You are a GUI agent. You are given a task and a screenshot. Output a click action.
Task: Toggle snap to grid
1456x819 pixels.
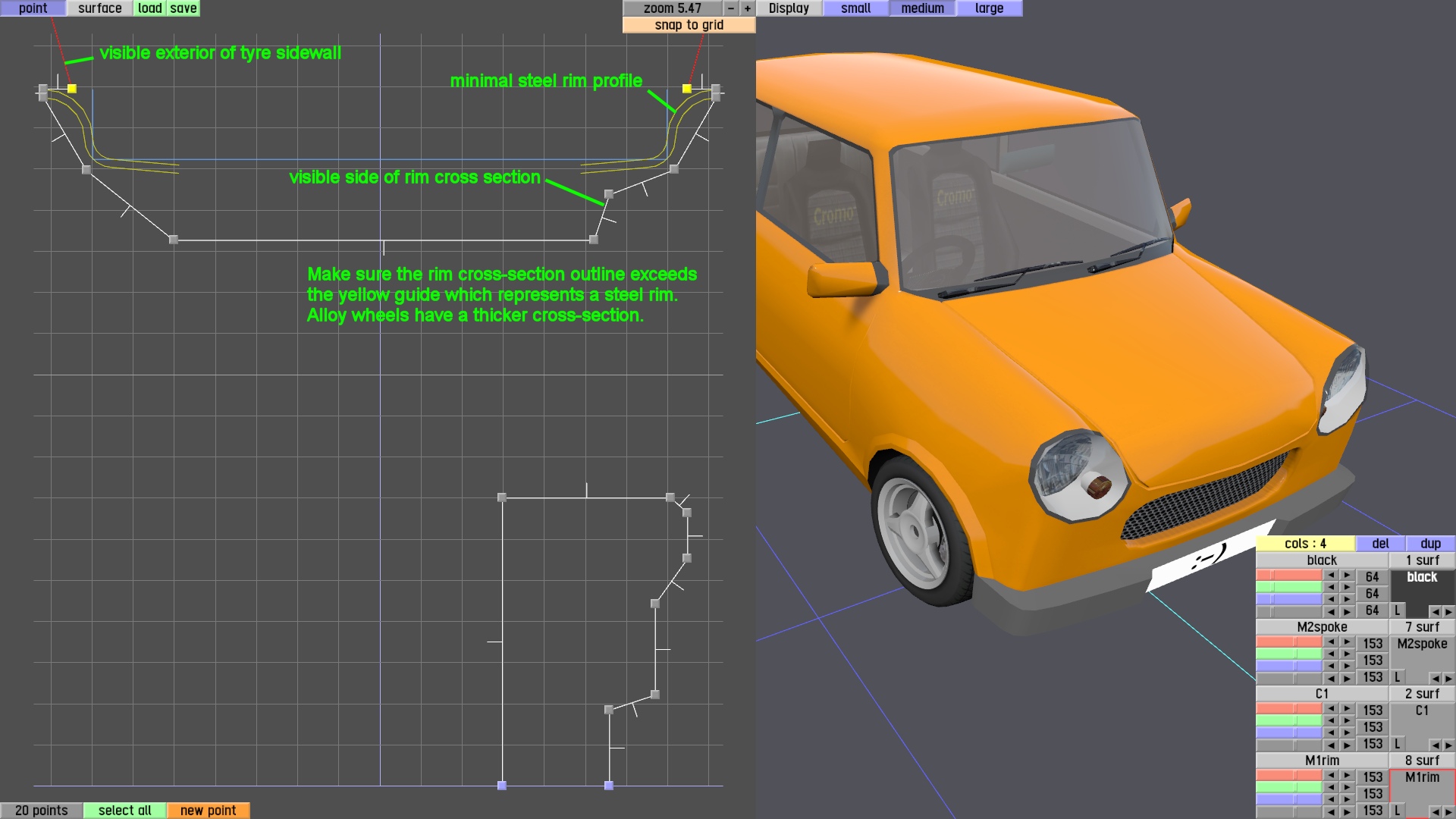[x=689, y=25]
